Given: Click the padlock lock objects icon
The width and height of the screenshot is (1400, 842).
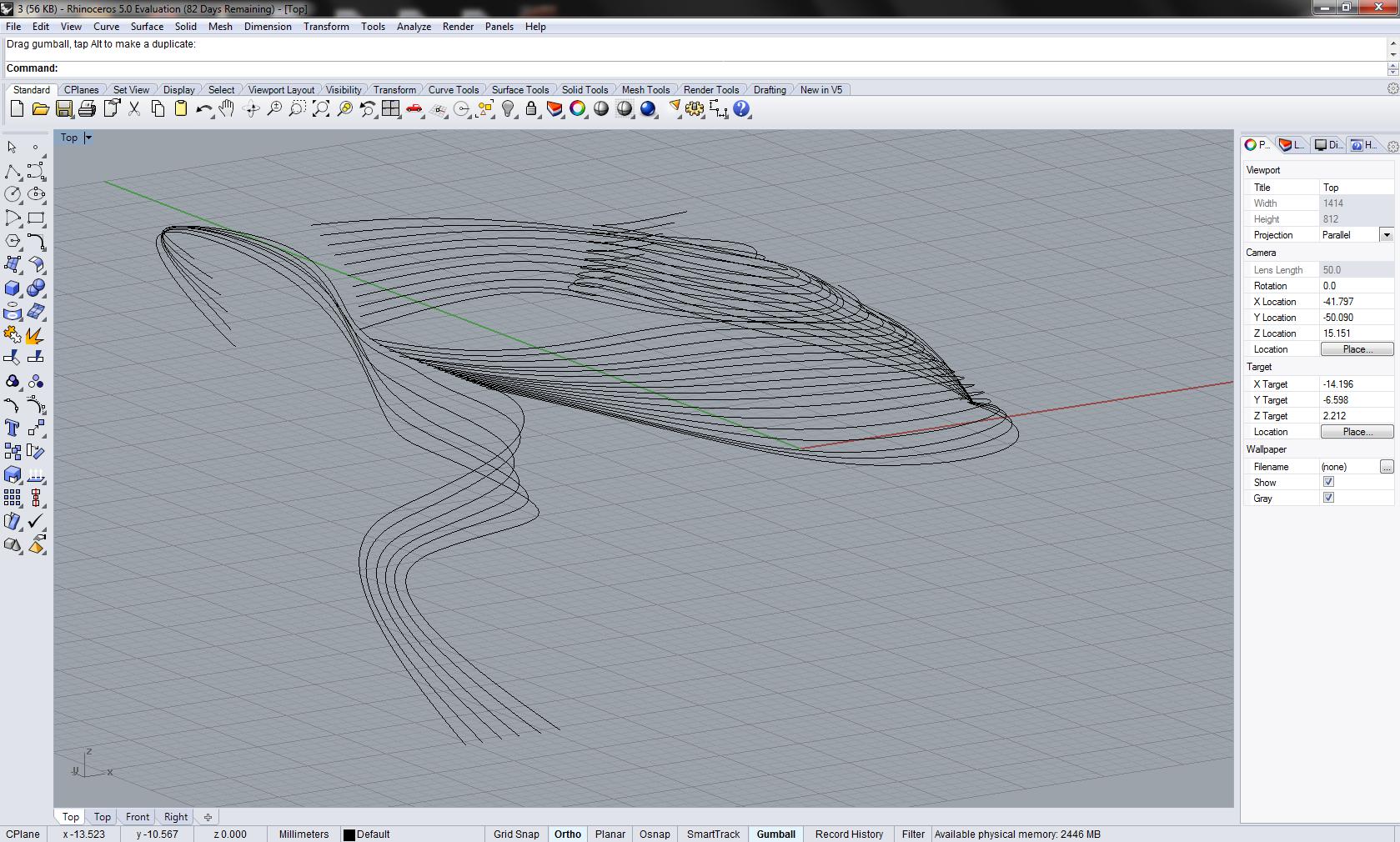Looking at the screenshot, I should (531, 109).
